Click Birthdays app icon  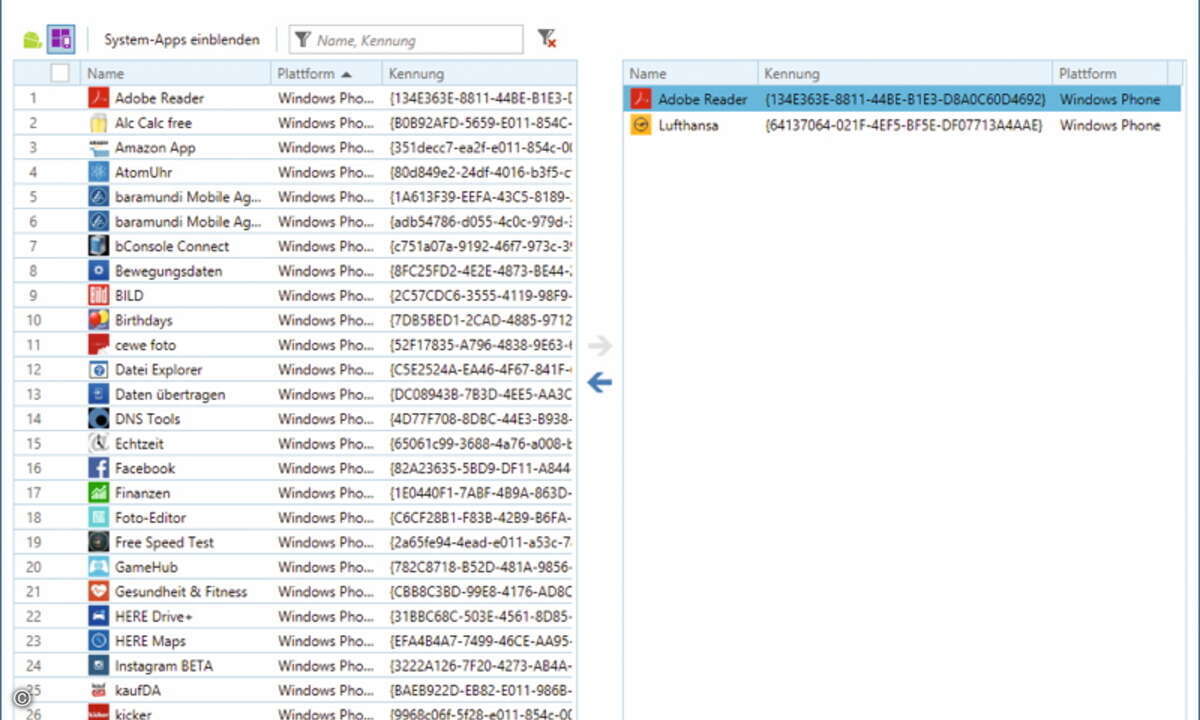point(98,320)
